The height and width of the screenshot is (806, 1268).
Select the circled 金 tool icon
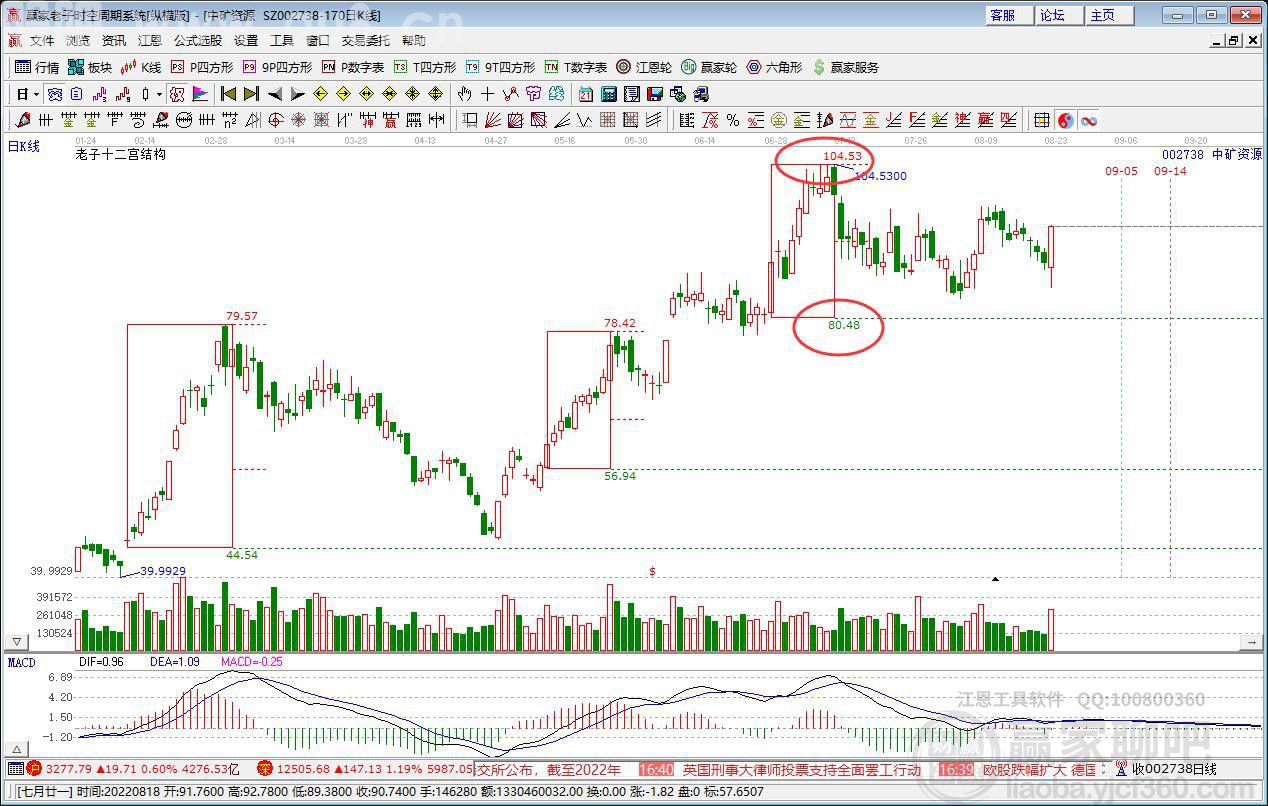tap(780, 120)
